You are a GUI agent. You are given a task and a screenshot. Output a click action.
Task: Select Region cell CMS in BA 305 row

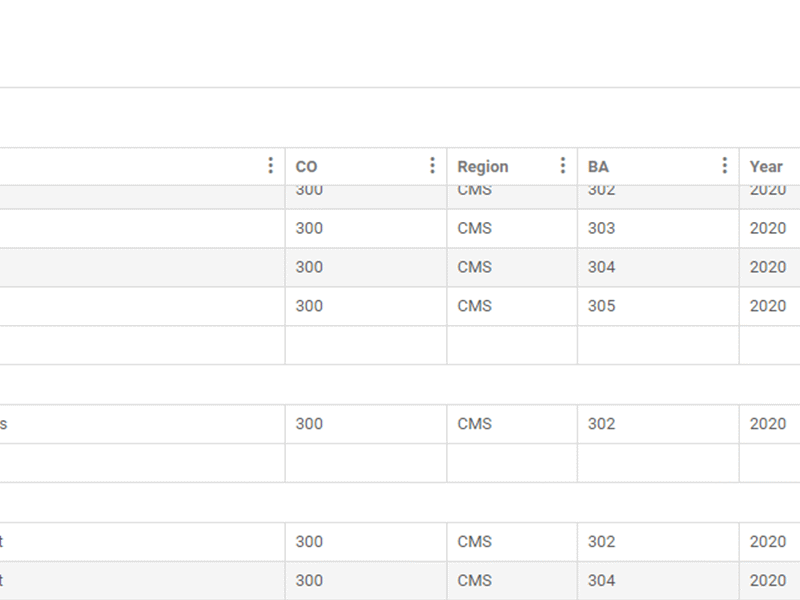(x=512, y=306)
